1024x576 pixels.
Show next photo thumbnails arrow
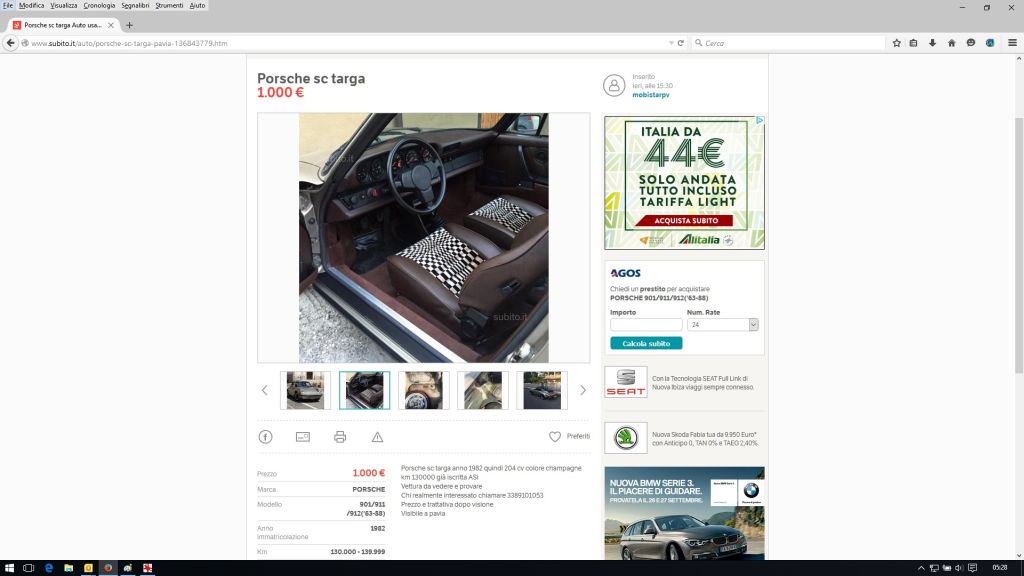tap(583, 391)
